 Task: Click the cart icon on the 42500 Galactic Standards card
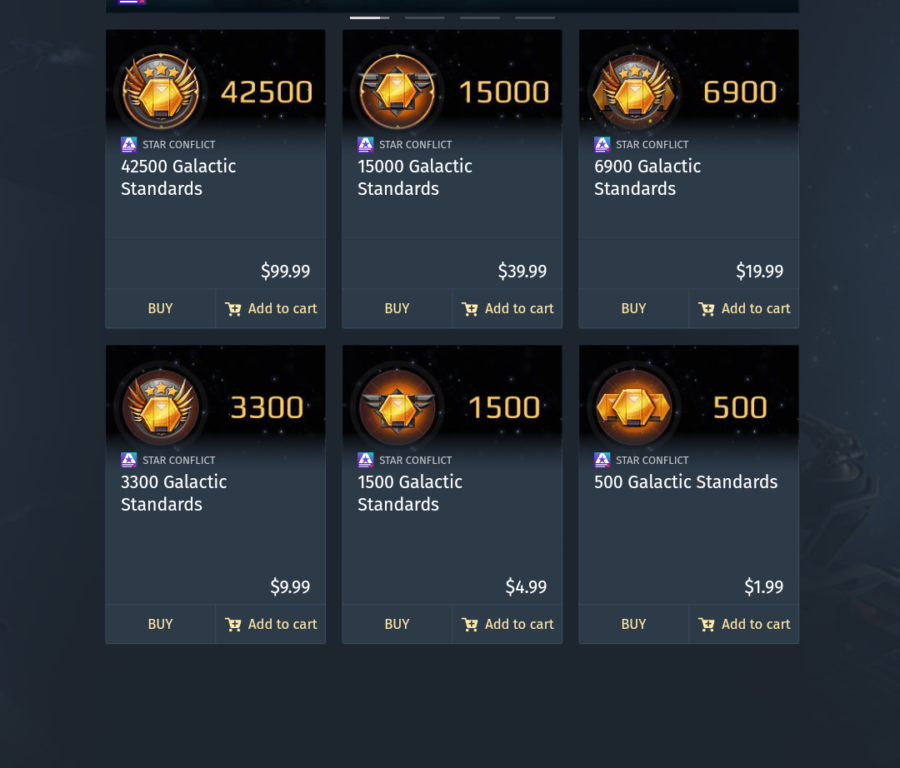pyautogui.click(x=232, y=308)
